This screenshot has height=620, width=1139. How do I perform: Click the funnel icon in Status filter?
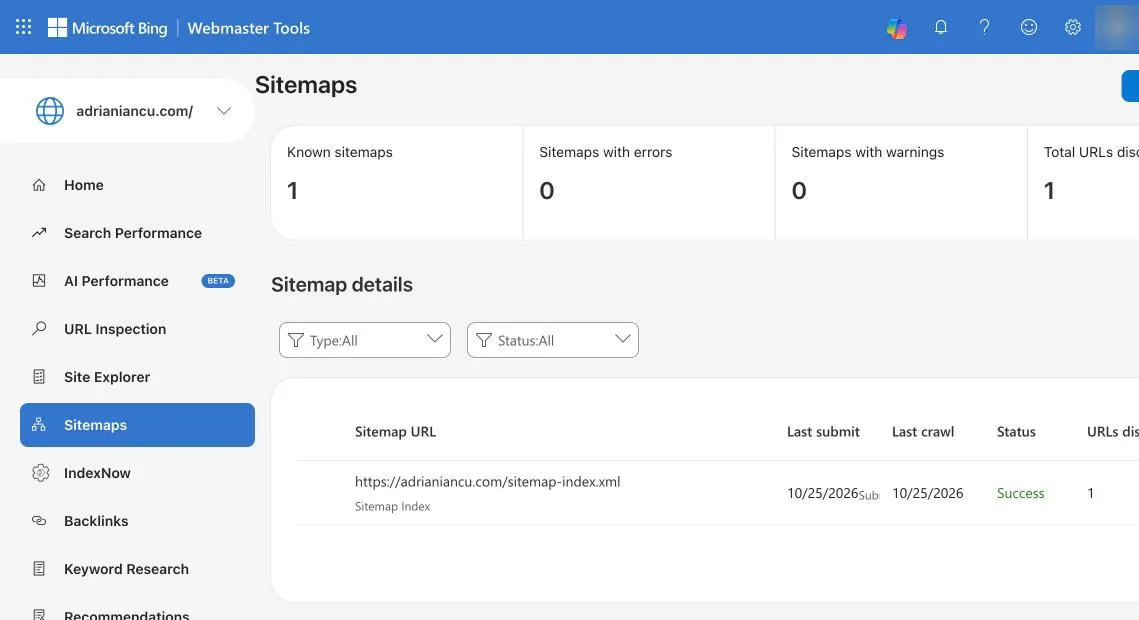pos(484,340)
